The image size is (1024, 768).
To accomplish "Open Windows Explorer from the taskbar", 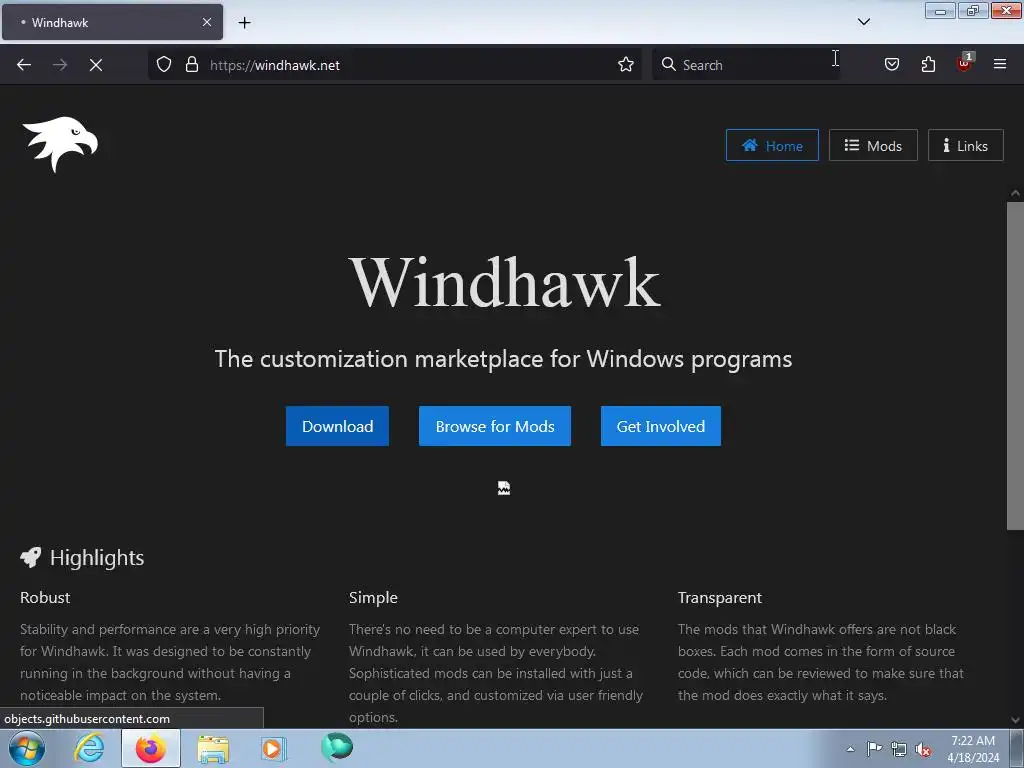I will 213,749.
